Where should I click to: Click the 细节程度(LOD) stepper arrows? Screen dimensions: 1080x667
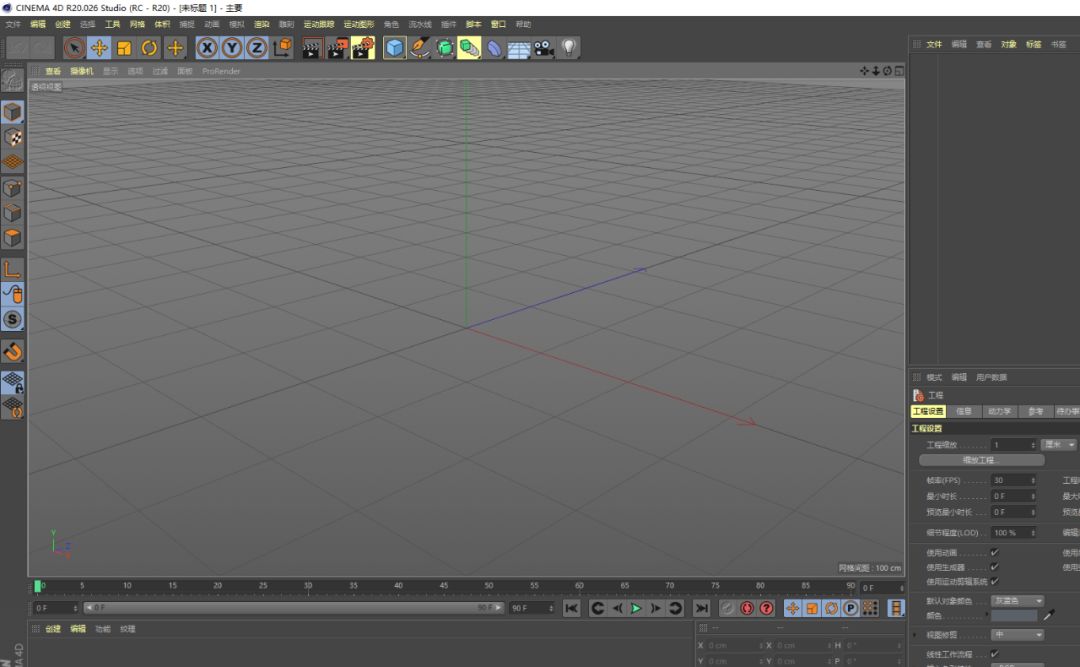coord(1032,533)
